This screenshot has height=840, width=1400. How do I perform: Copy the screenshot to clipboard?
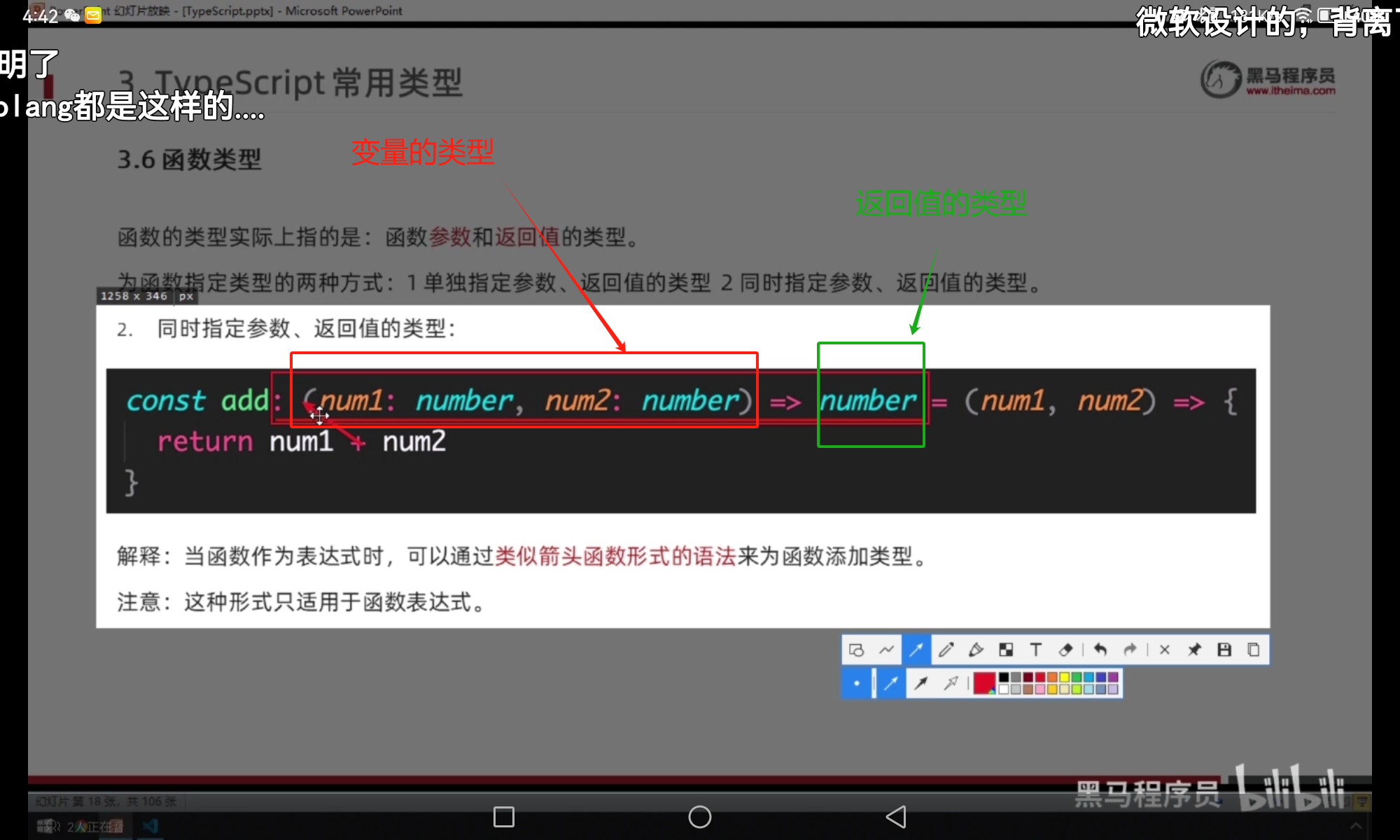[x=1254, y=650]
